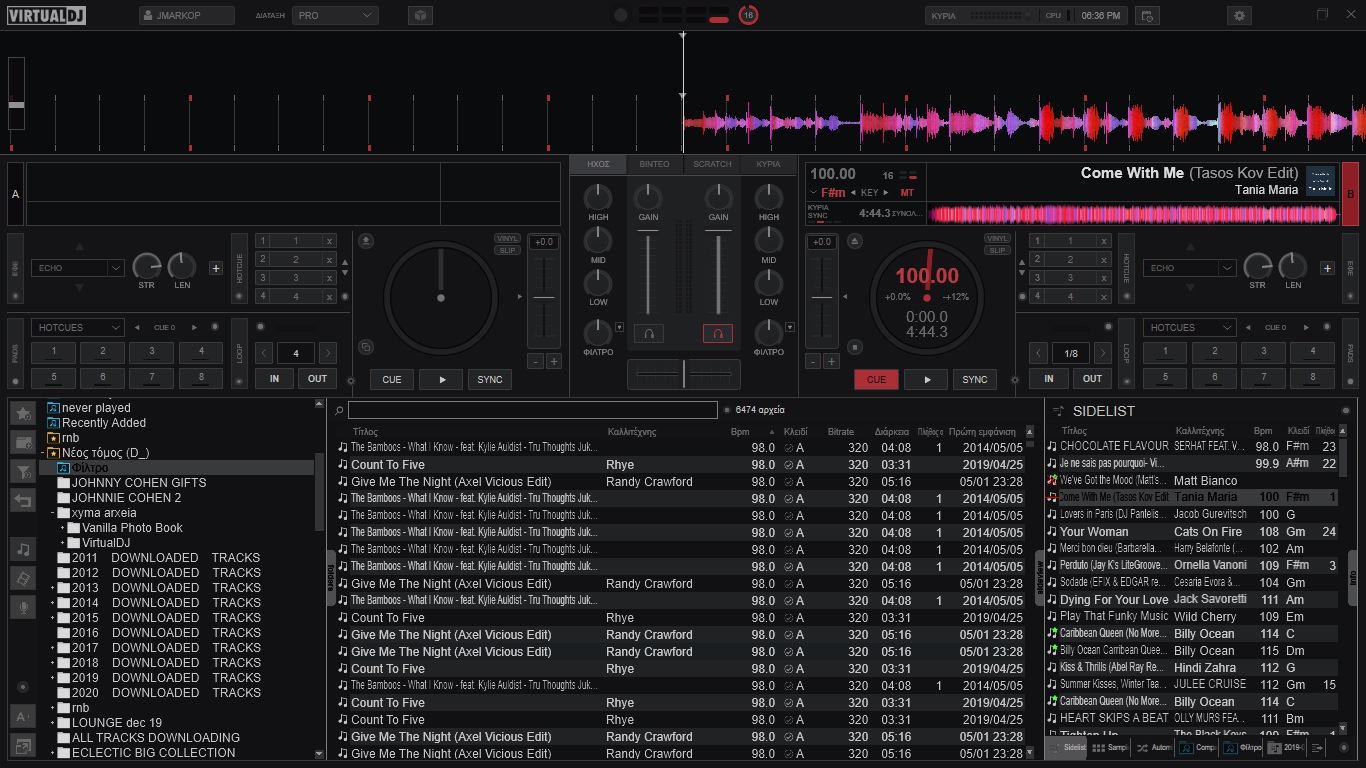Toggle SLIP mode on deck B

(997, 250)
